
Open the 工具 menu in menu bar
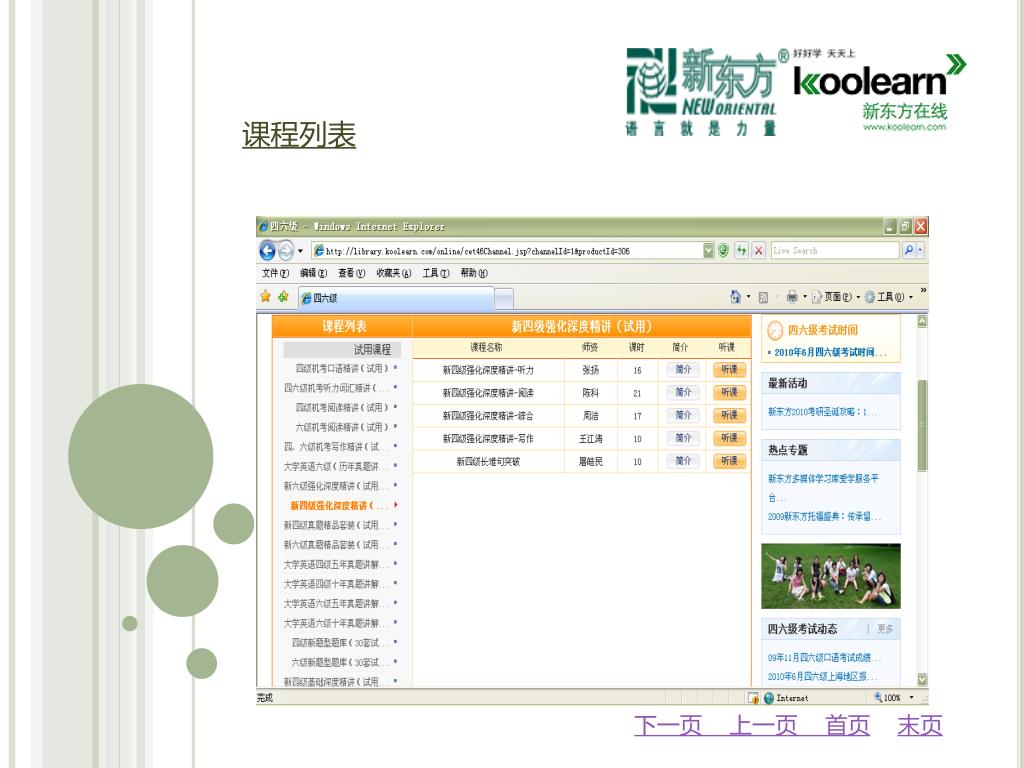pos(436,273)
